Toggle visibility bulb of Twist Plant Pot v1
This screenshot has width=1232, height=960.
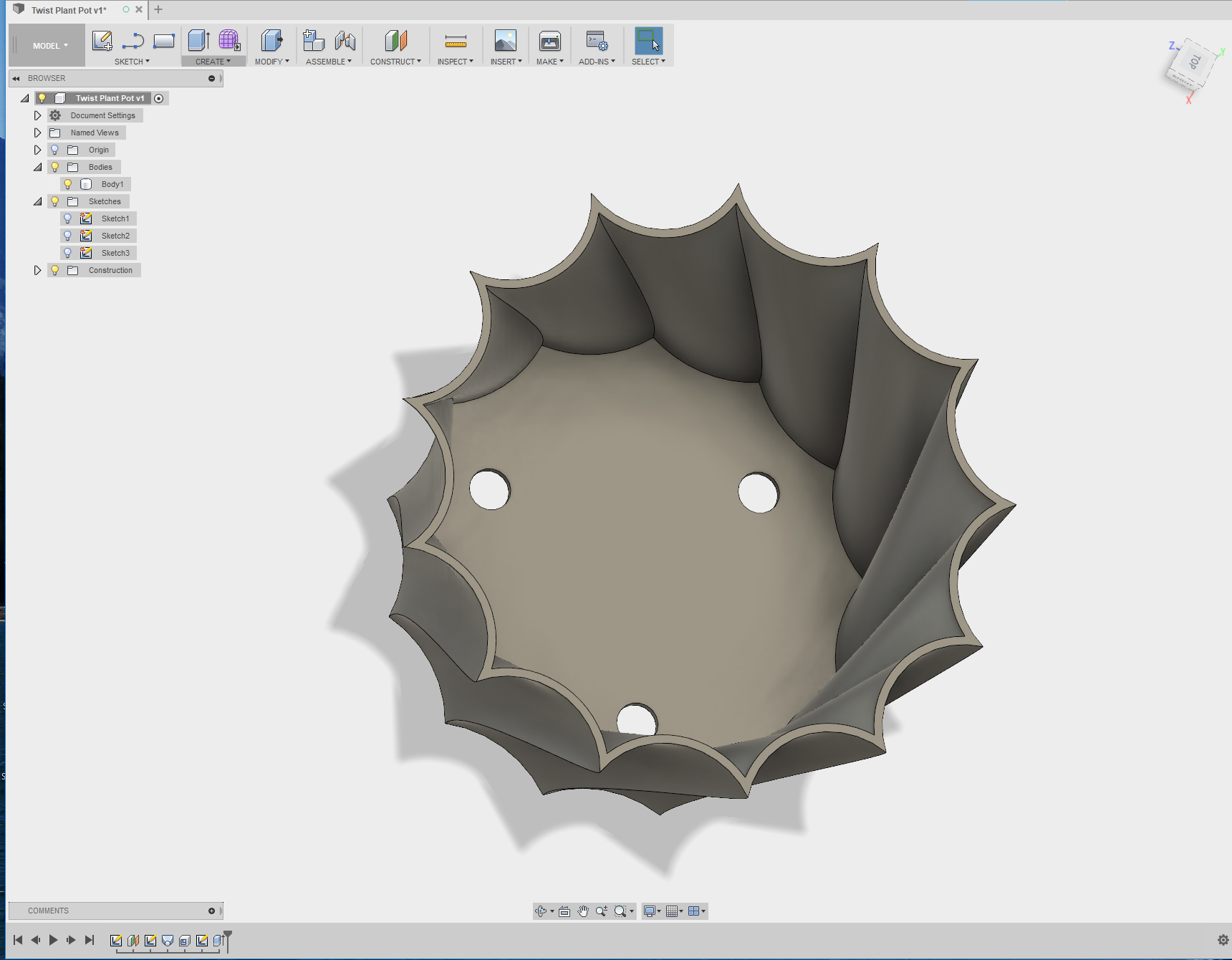click(42, 98)
